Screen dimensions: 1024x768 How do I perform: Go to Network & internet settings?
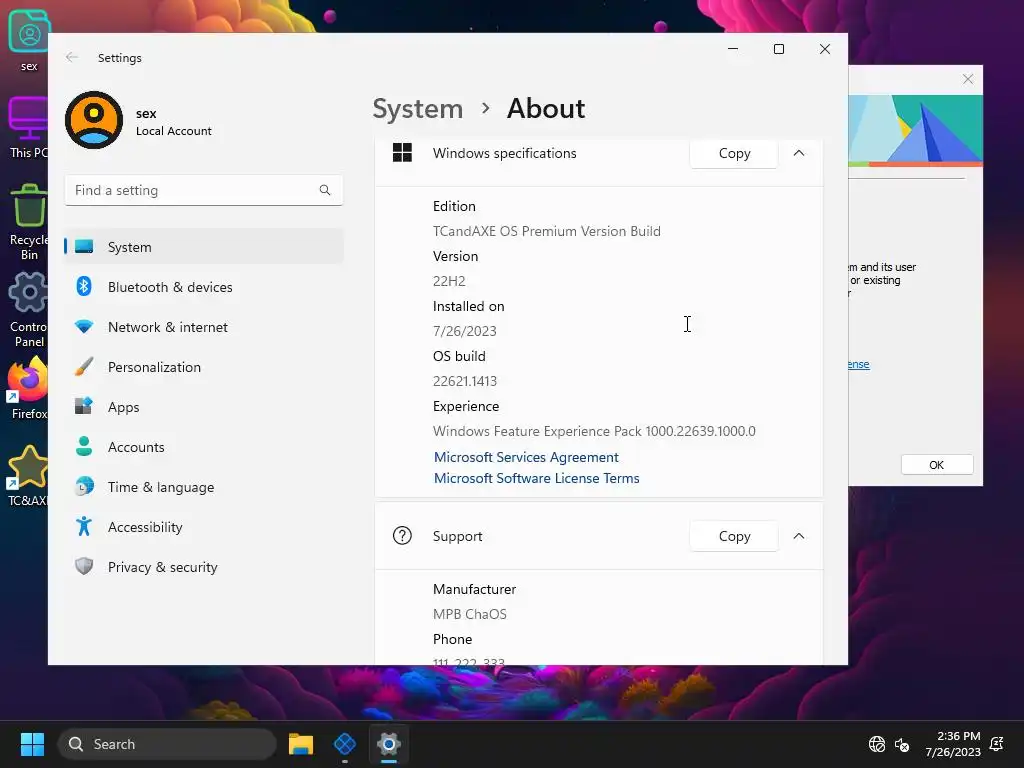[x=204, y=327]
